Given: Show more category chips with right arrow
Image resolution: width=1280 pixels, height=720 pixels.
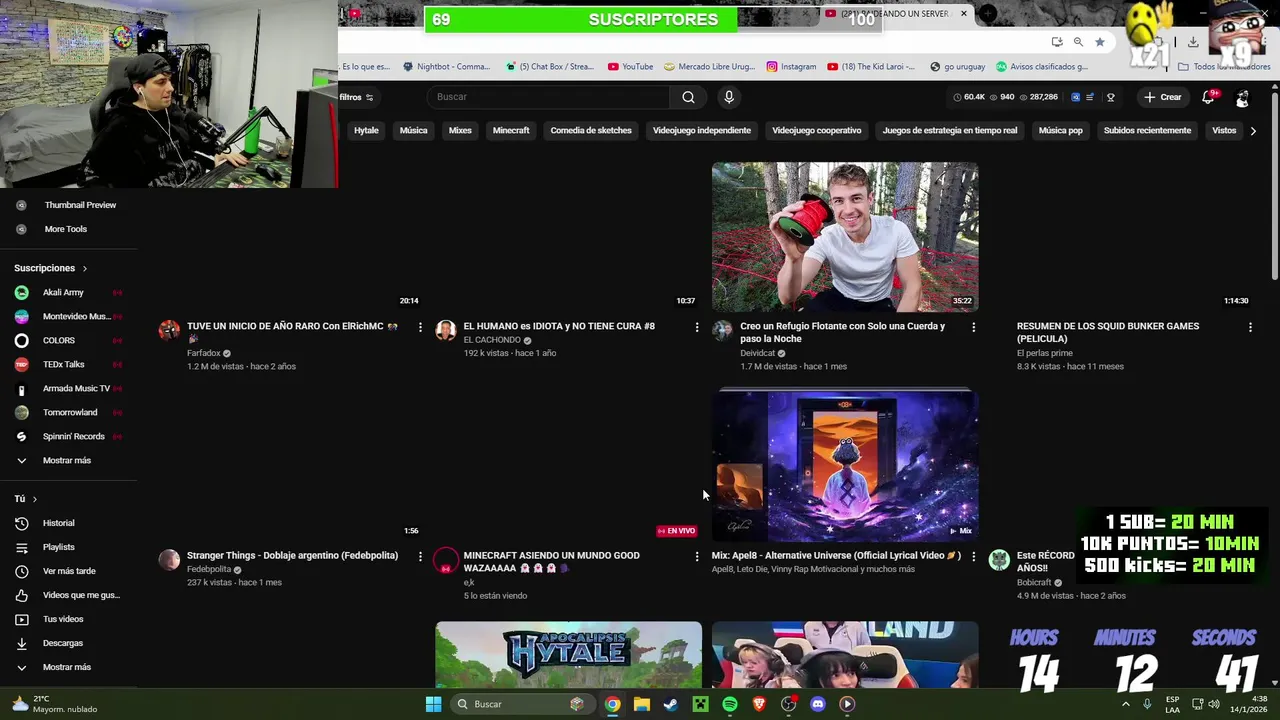Looking at the screenshot, I should point(1253,130).
